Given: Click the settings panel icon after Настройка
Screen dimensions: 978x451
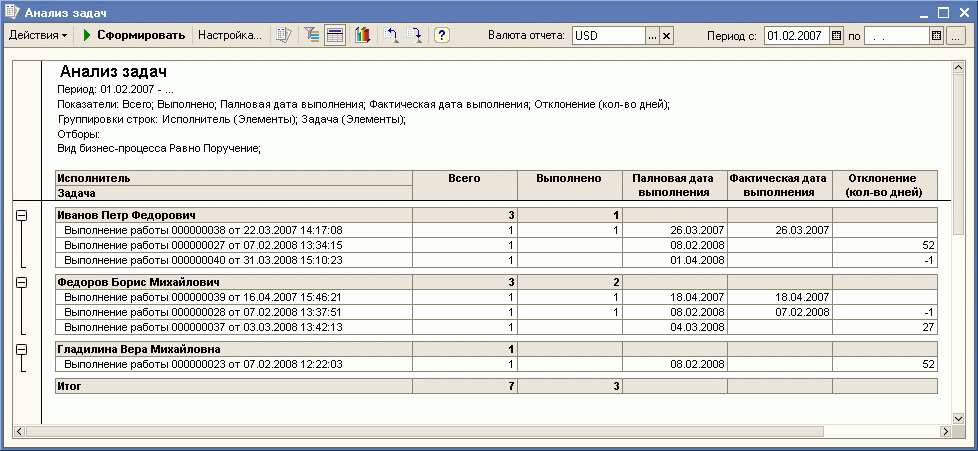Looking at the screenshot, I should pyautogui.click(x=284, y=35).
